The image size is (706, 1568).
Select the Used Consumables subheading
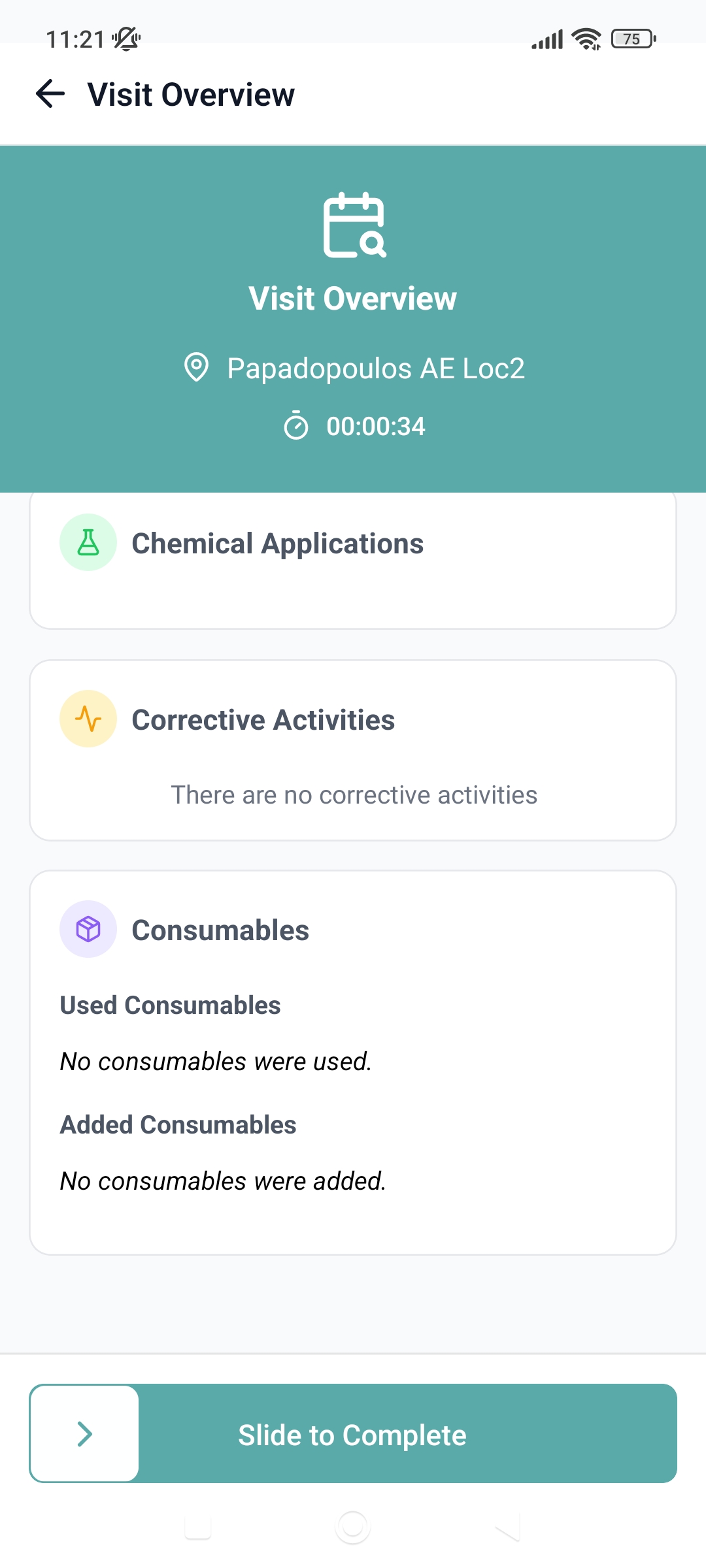170,1005
